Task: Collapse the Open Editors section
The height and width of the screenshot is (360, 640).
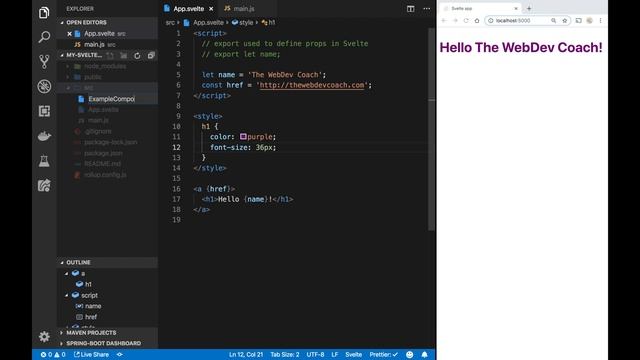Action: click(62, 23)
